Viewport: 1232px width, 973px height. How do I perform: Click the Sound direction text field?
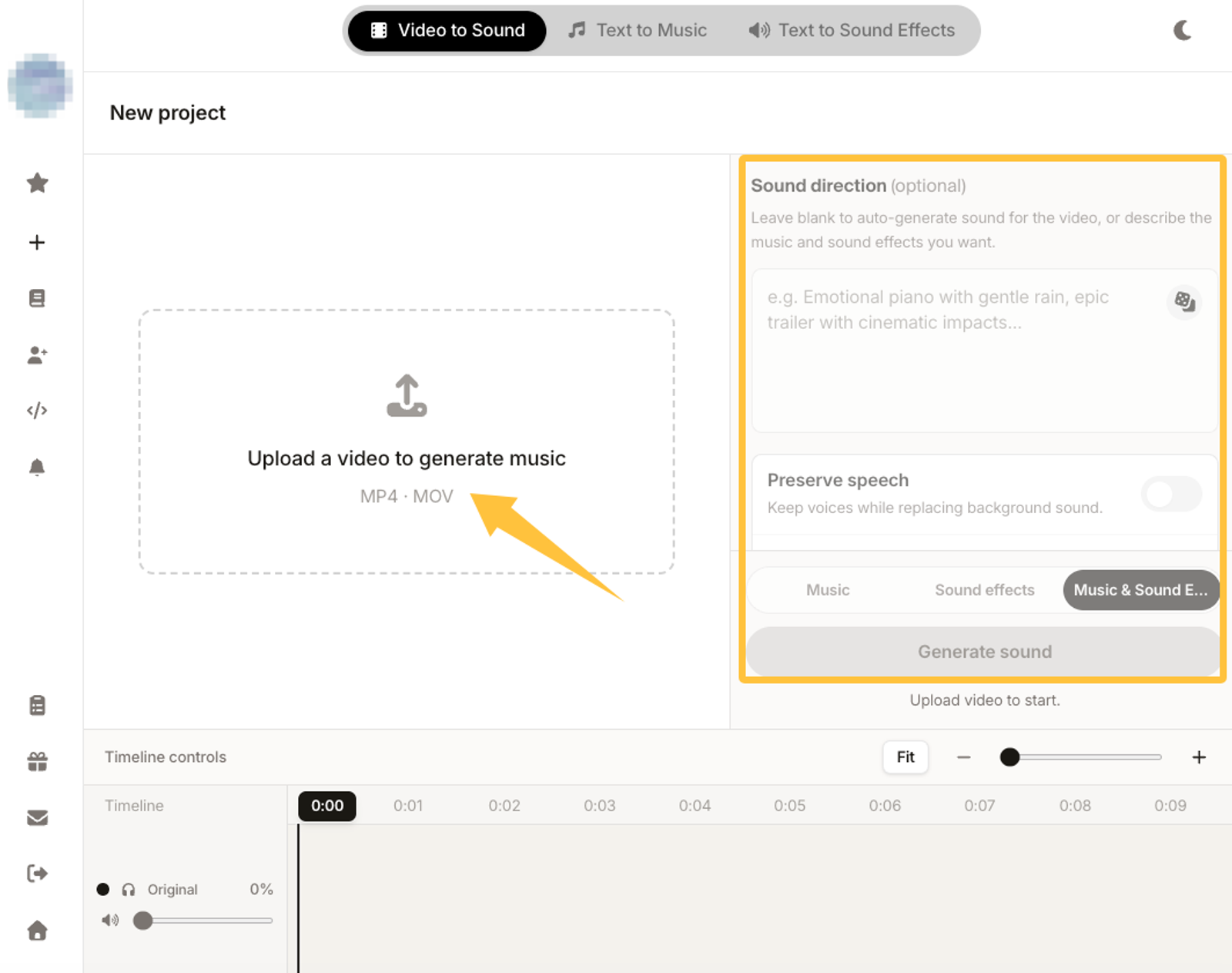[984, 351]
